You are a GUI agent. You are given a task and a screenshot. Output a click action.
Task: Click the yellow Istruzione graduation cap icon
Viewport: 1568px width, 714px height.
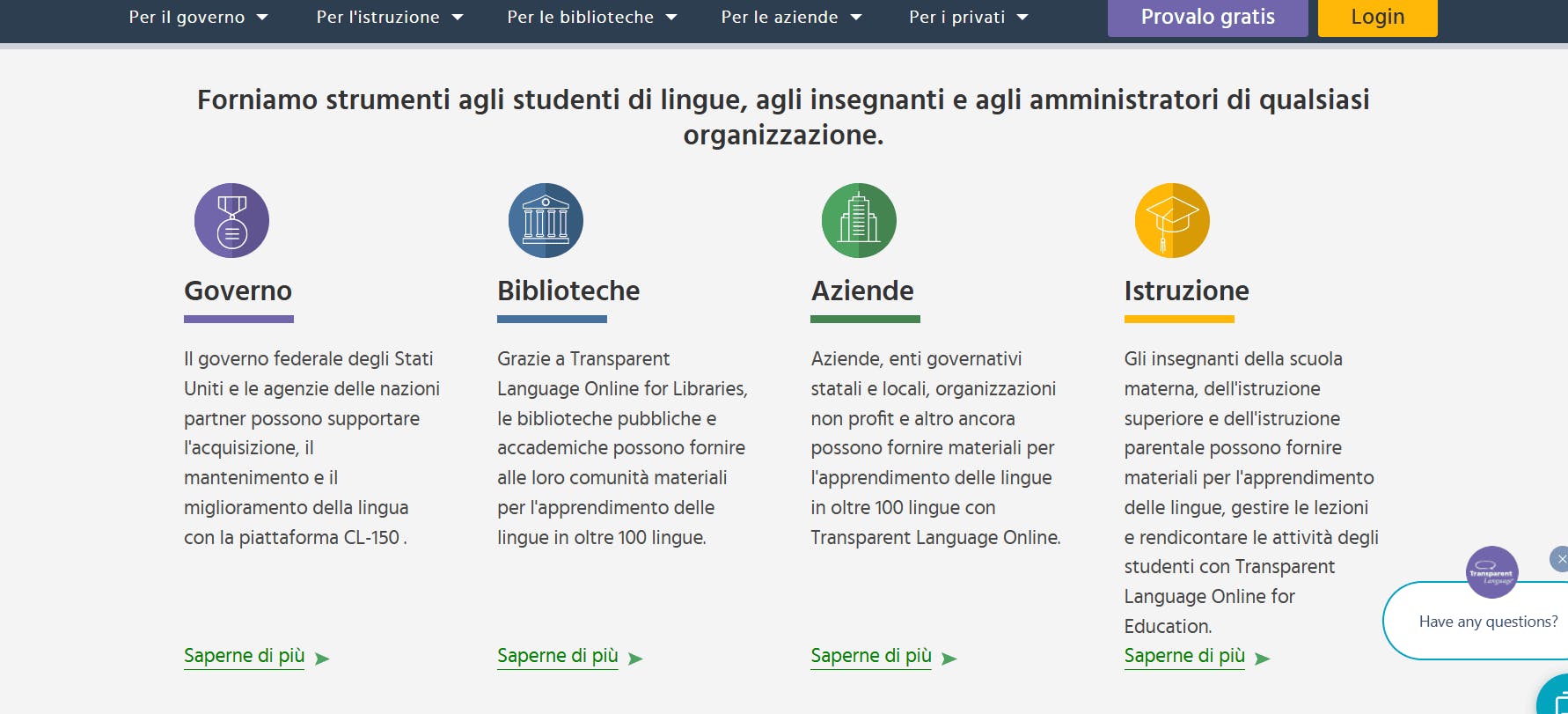(x=1172, y=221)
